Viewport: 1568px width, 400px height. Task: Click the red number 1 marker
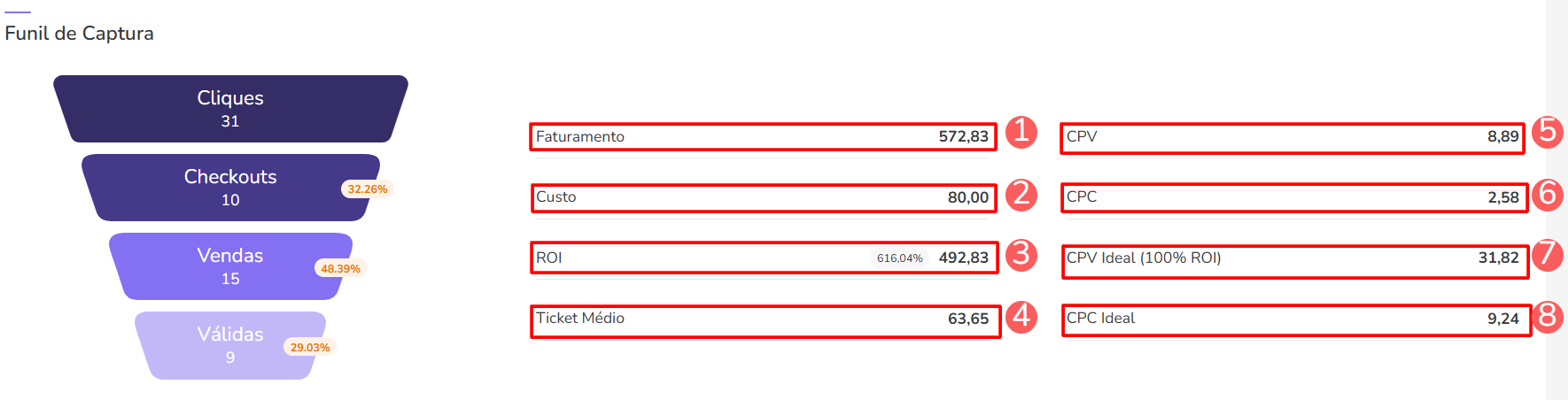(1021, 131)
